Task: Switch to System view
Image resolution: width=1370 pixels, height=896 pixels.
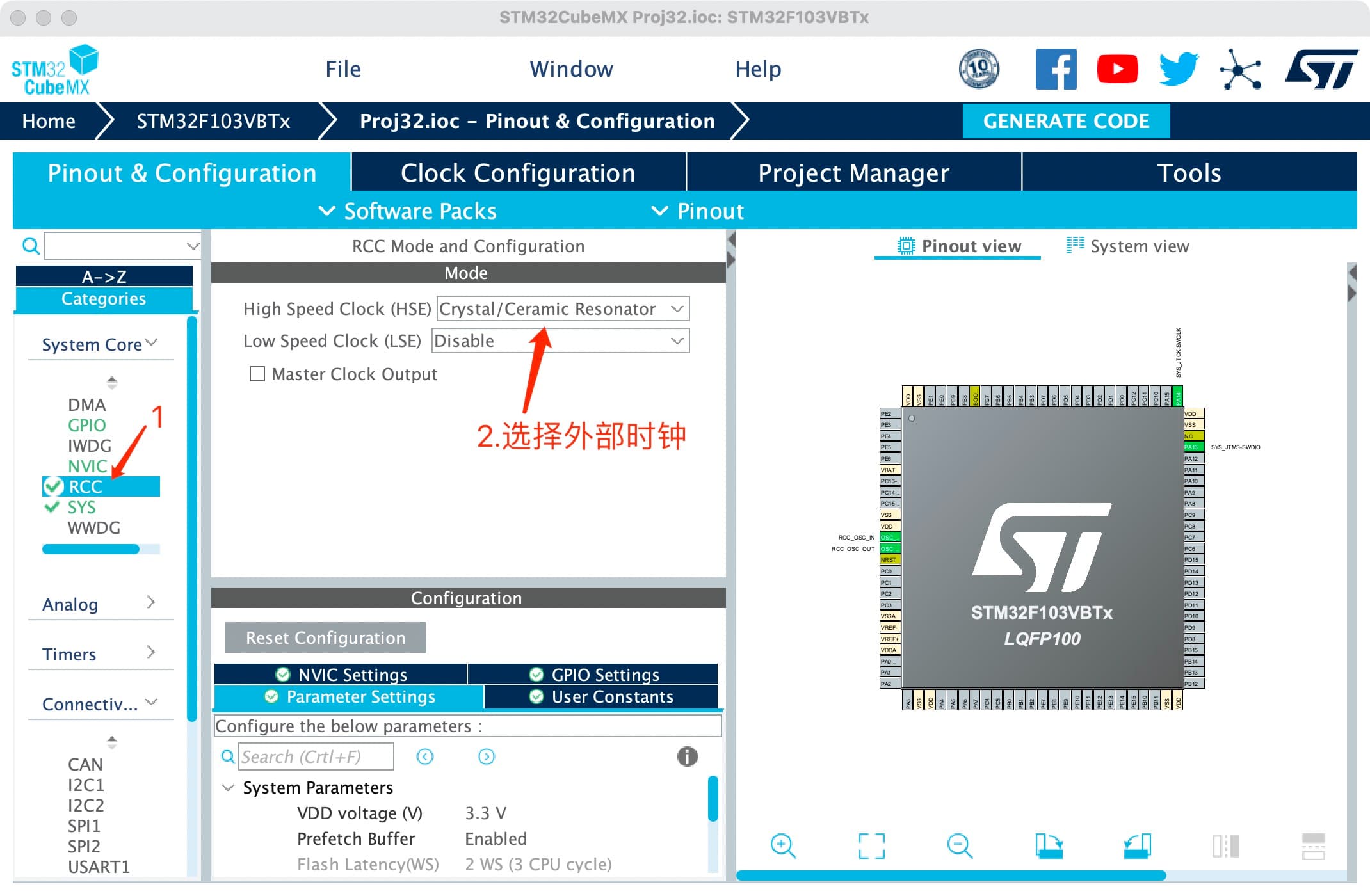Action: (x=1127, y=246)
